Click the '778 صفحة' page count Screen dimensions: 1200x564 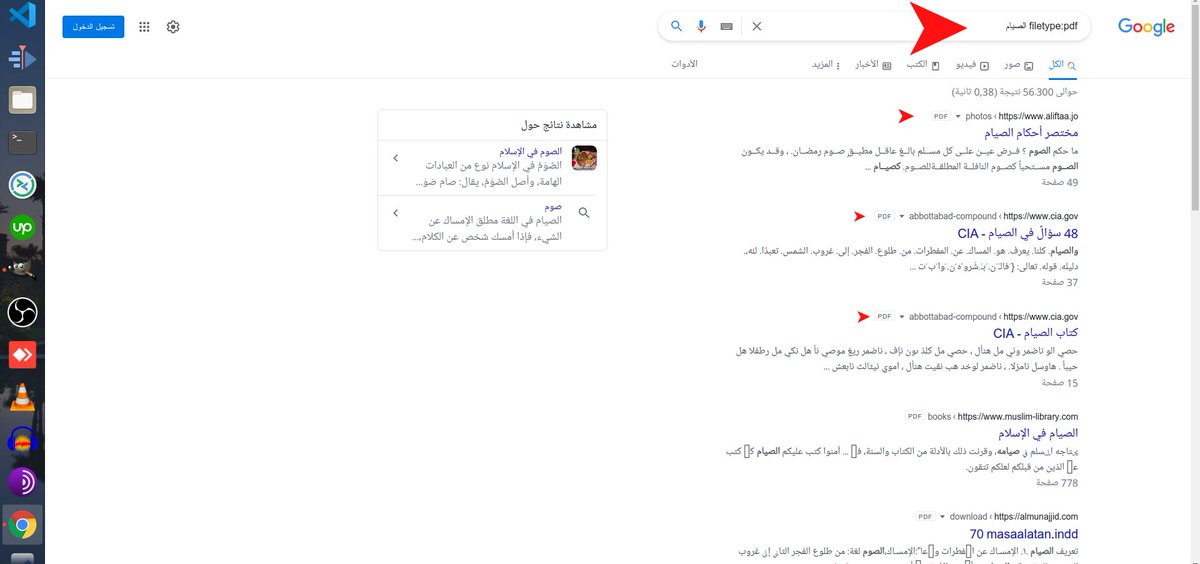coord(1056,483)
